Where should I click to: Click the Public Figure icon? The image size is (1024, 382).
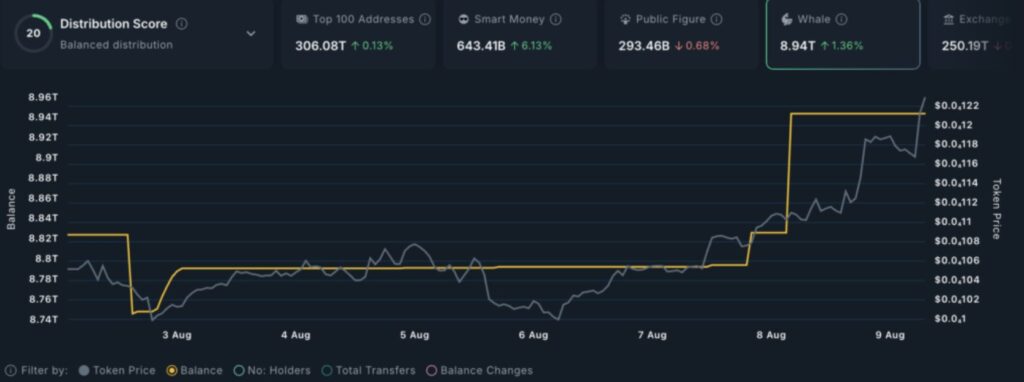point(625,20)
